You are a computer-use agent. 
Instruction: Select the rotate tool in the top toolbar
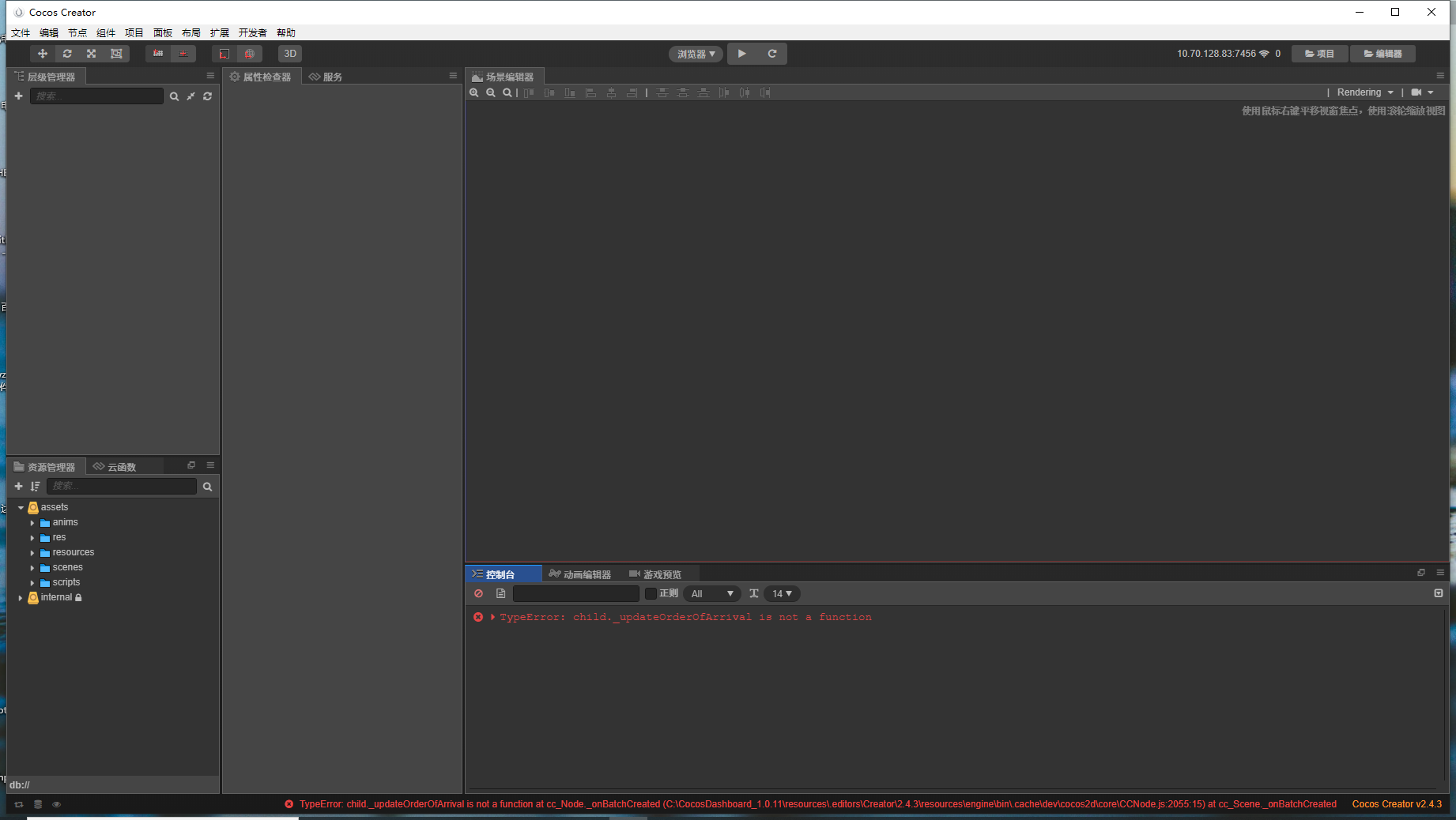pos(67,54)
